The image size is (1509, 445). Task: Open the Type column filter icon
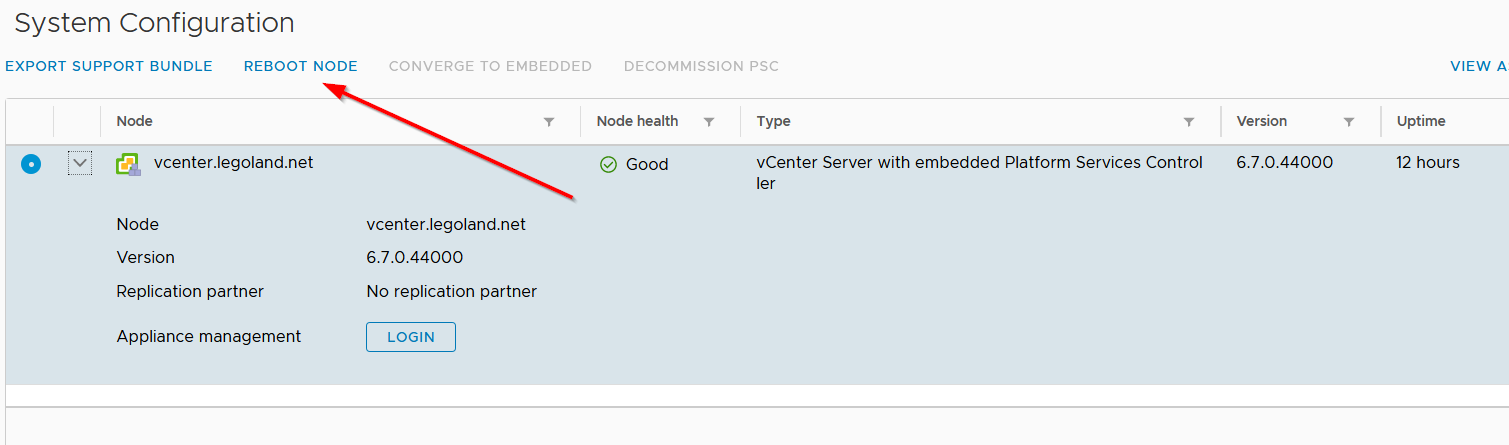pos(1189,122)
